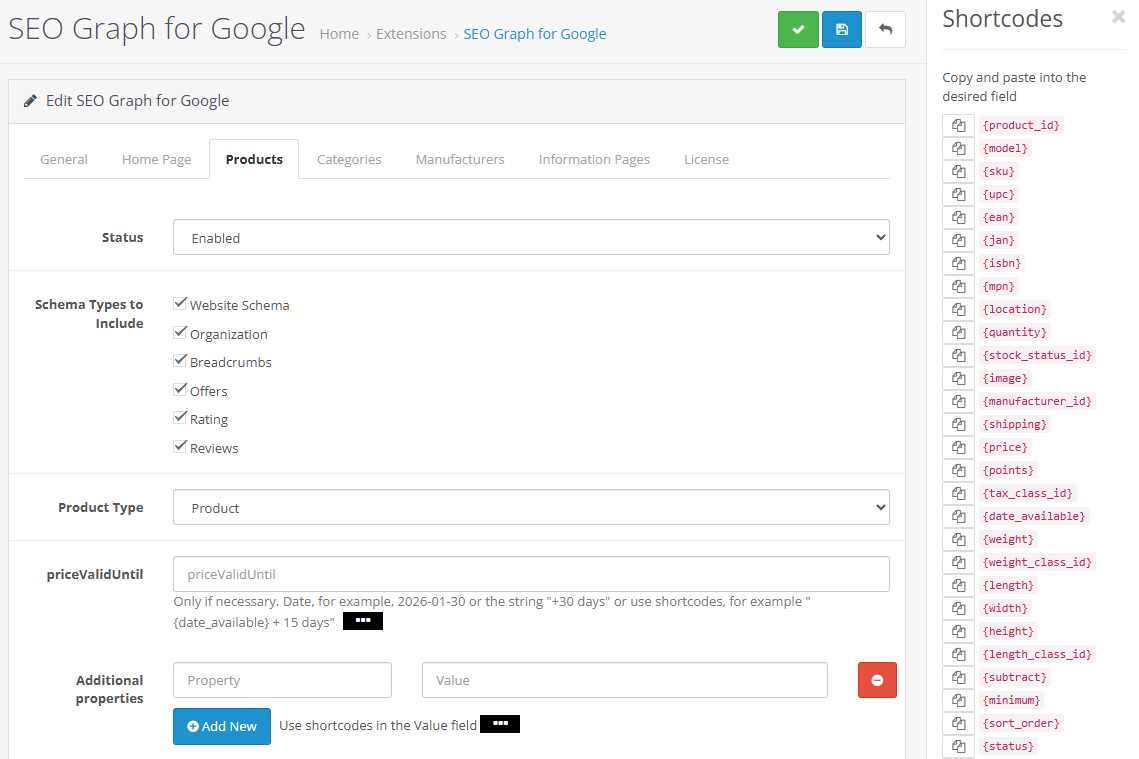The image size is (1139, 759).
Task: Open the Status dropdown
Action: 531,238
